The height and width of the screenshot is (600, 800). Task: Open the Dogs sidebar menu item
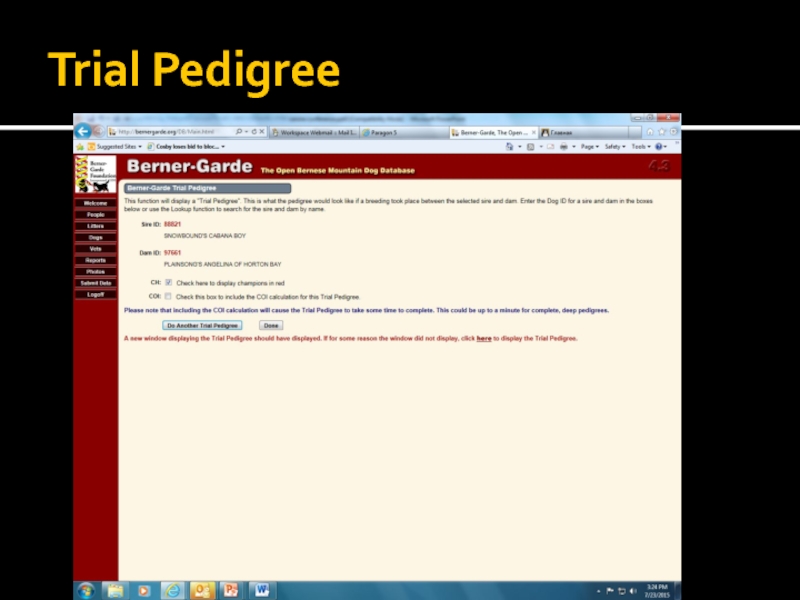(95, 238)
